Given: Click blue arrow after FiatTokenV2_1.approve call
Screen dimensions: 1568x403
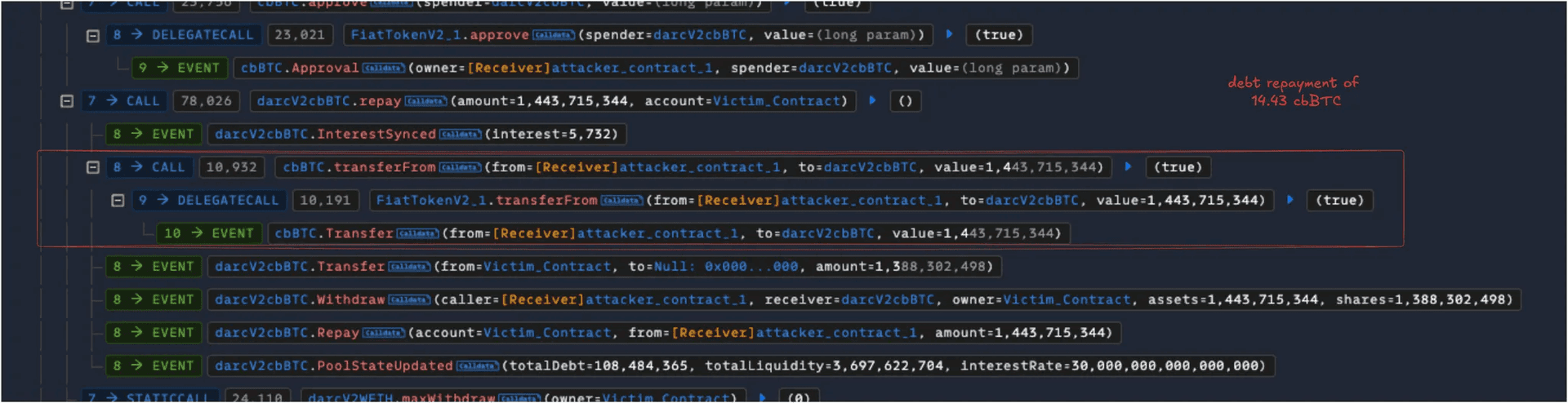Looking at the screenshot, I should tap(949, 34).
